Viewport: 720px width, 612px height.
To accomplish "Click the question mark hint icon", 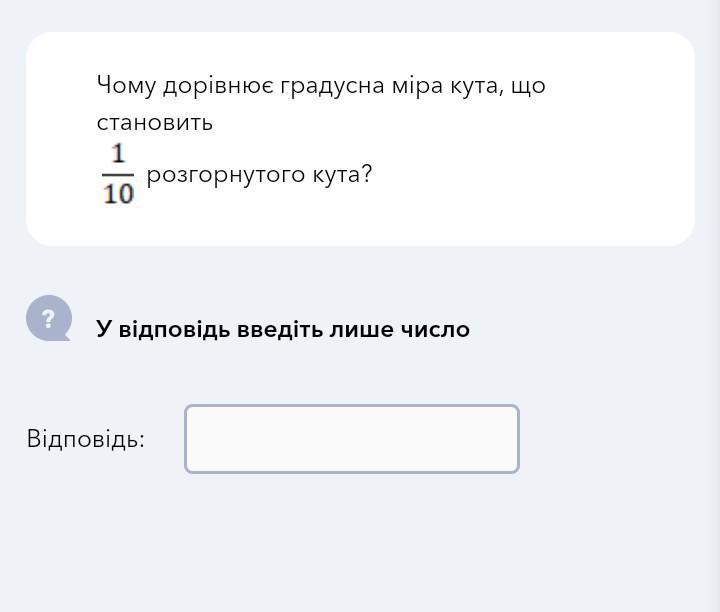I will [x=49, y=318].
